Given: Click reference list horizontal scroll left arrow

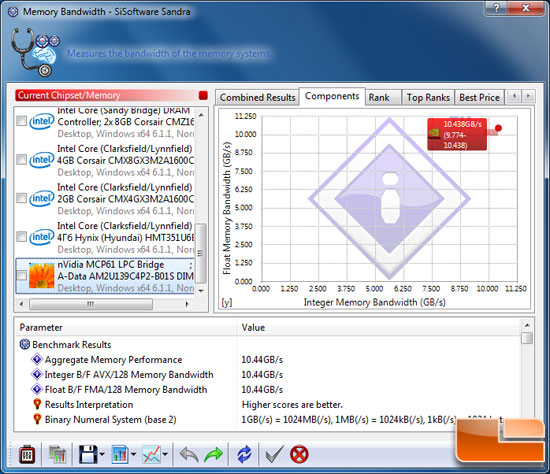Looking at the screenshot, I should [21, 304].
